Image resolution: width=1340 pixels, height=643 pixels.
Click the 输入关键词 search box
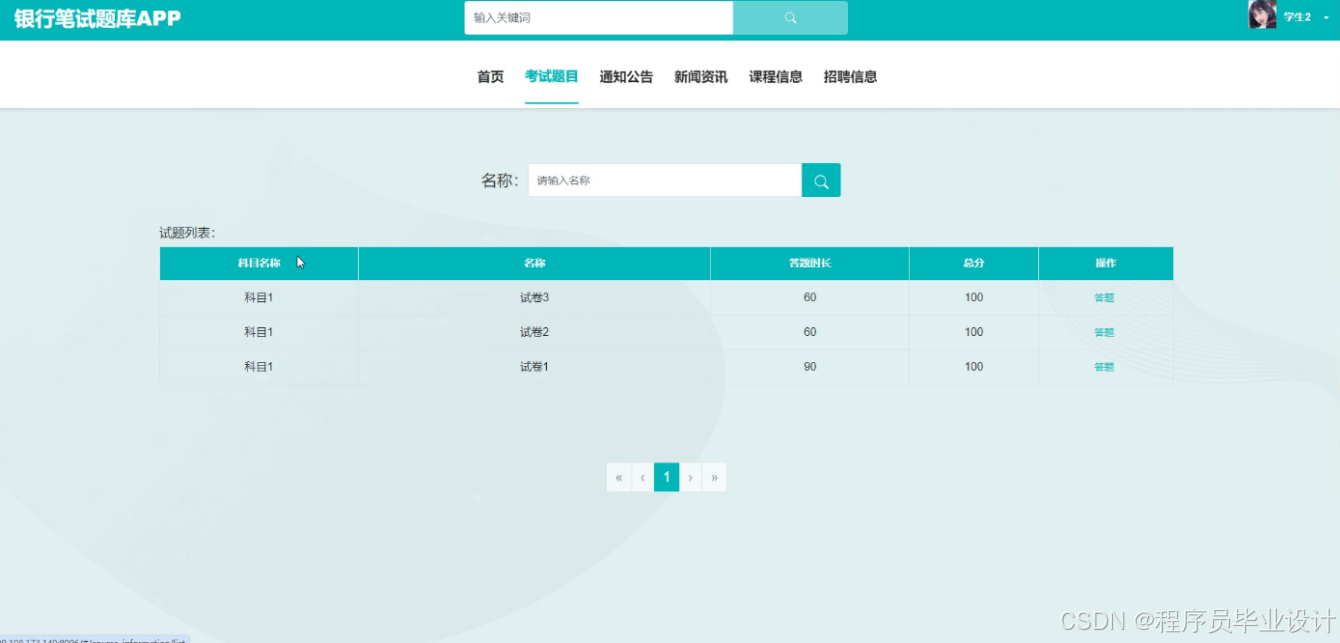coord(597,17)
